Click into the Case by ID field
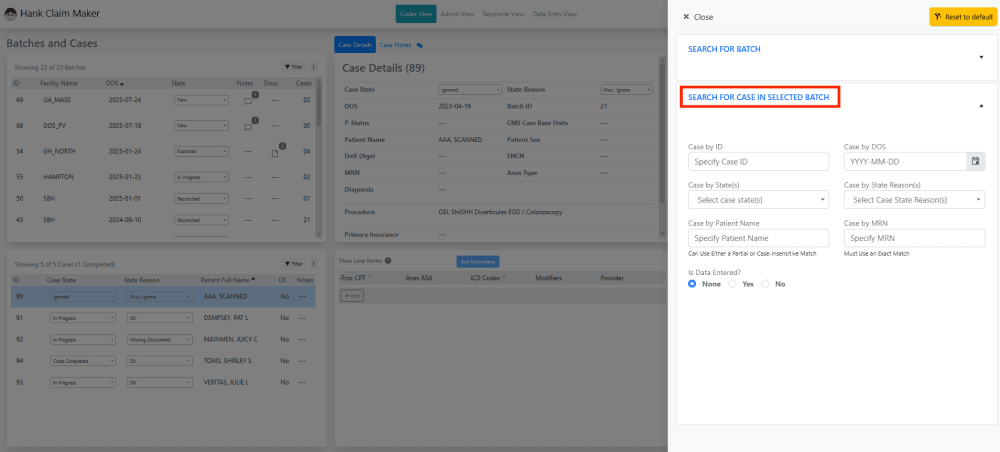Screen dimensions: 1000x452 coord(758,161)
